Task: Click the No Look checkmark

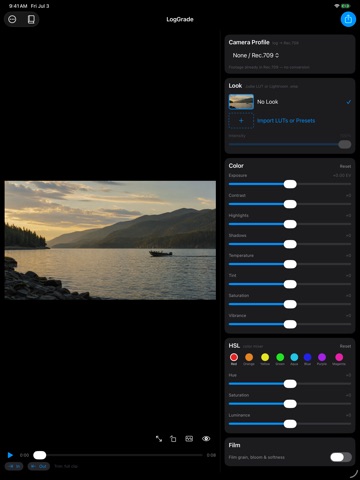Action: coord(349,102)
